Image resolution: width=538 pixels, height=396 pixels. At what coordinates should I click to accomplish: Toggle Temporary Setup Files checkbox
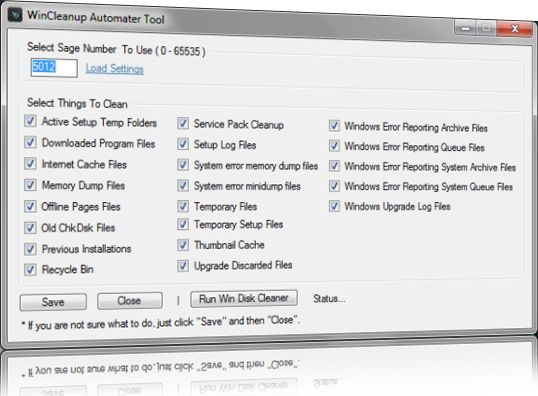tap(183, 224)
